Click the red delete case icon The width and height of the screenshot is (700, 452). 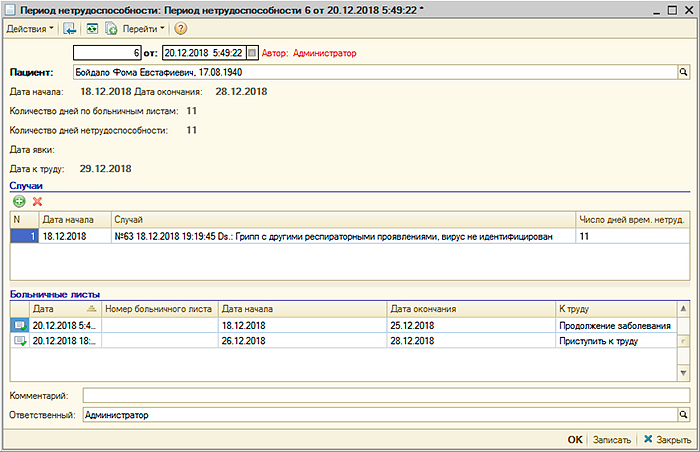38,201
